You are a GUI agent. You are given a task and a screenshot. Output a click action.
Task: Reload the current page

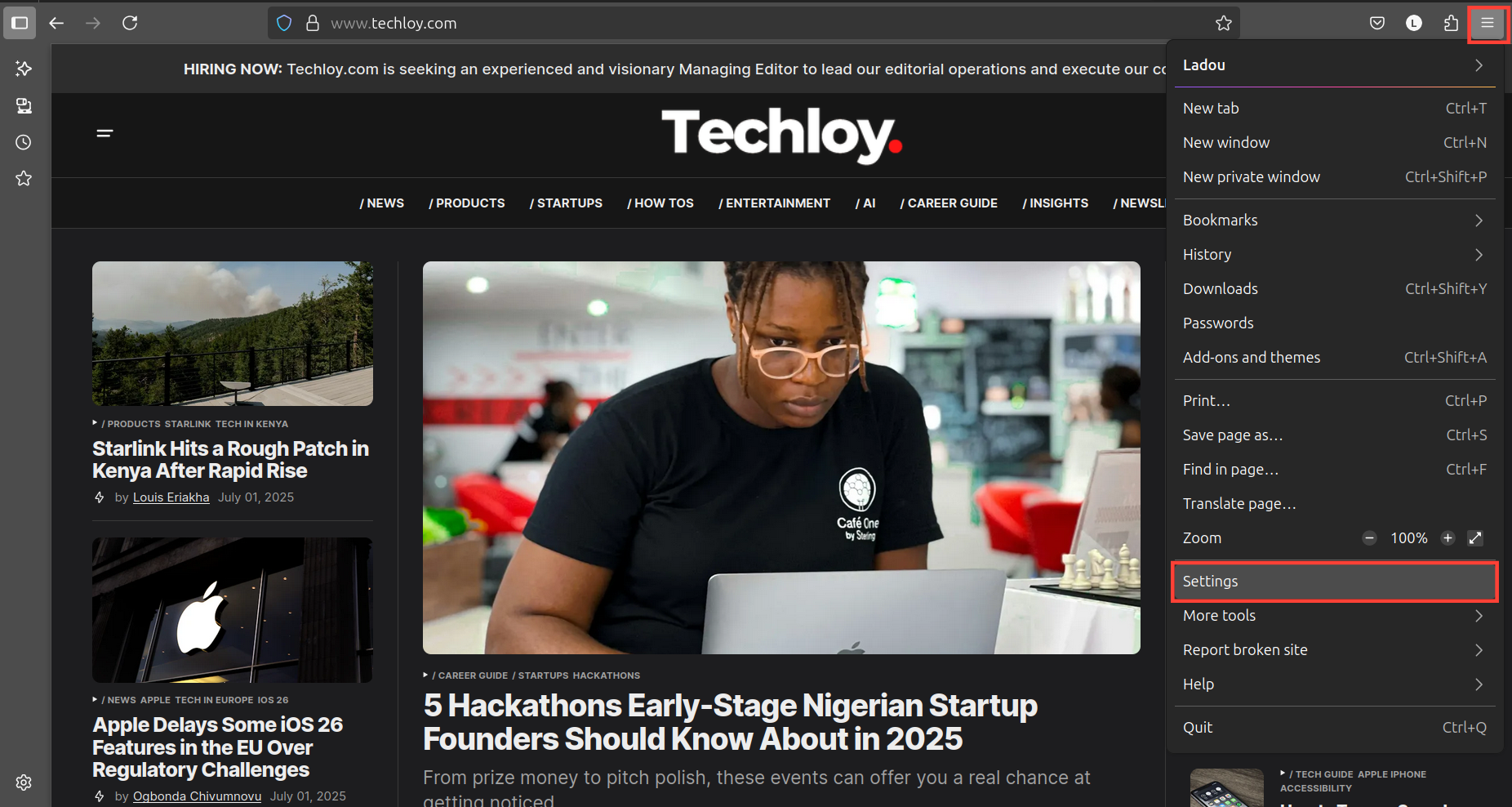(130, 23)
